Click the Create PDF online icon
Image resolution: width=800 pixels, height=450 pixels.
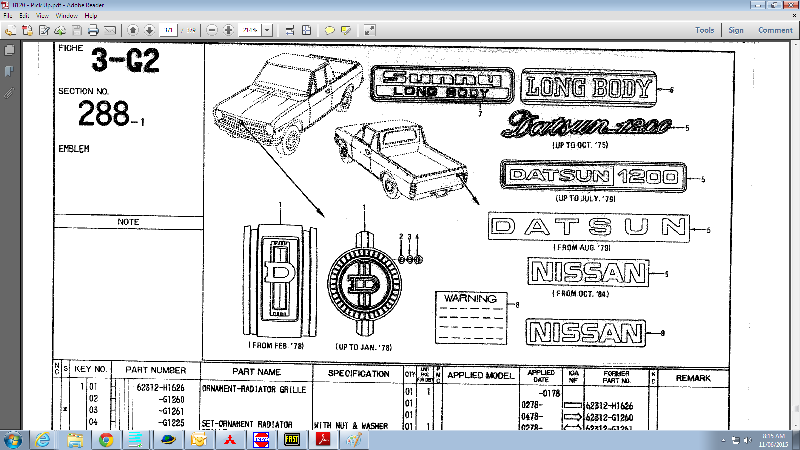pyautogui.click(x=27, y=31)
